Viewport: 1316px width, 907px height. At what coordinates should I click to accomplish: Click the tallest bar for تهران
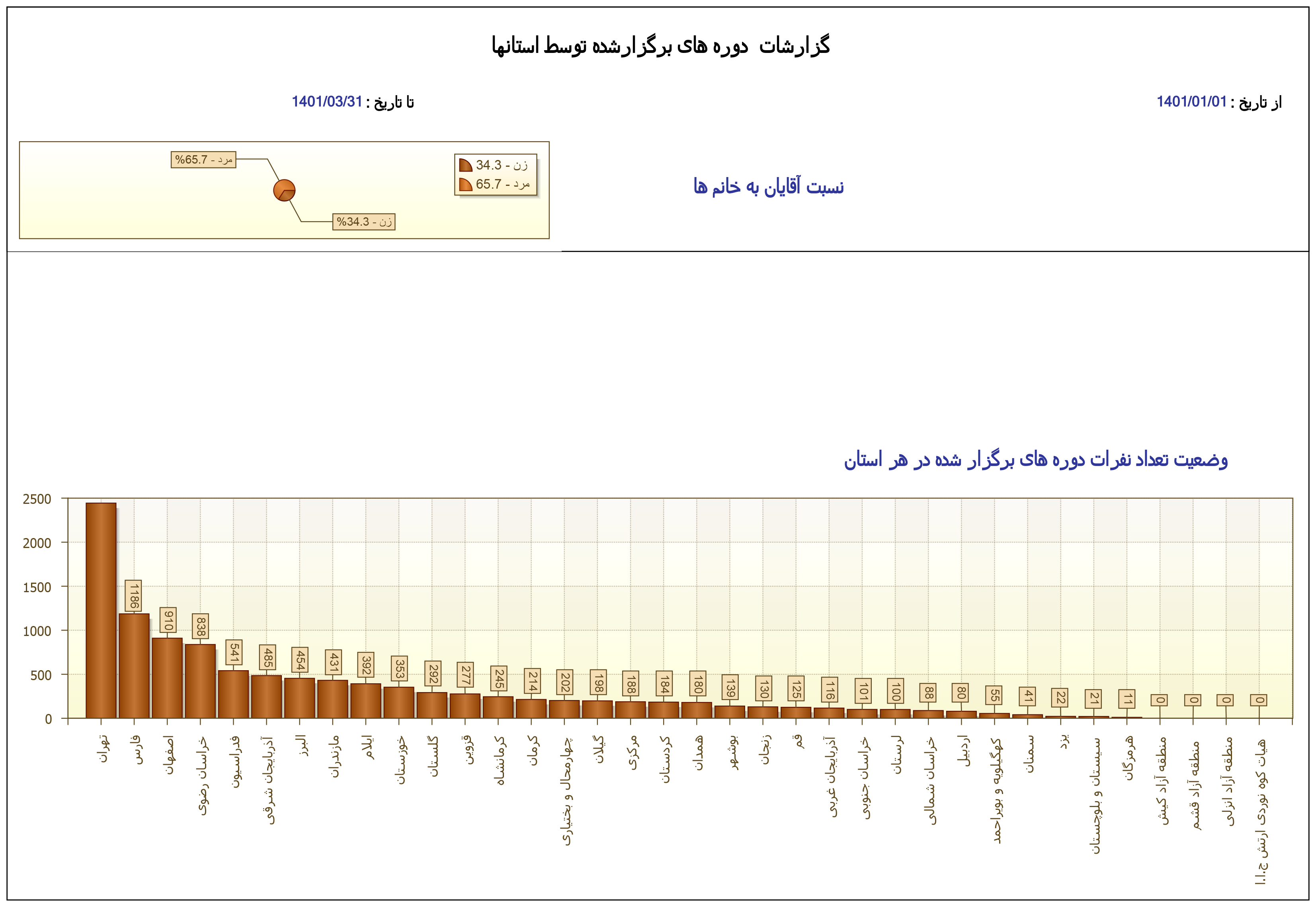[x=101, y=611]
